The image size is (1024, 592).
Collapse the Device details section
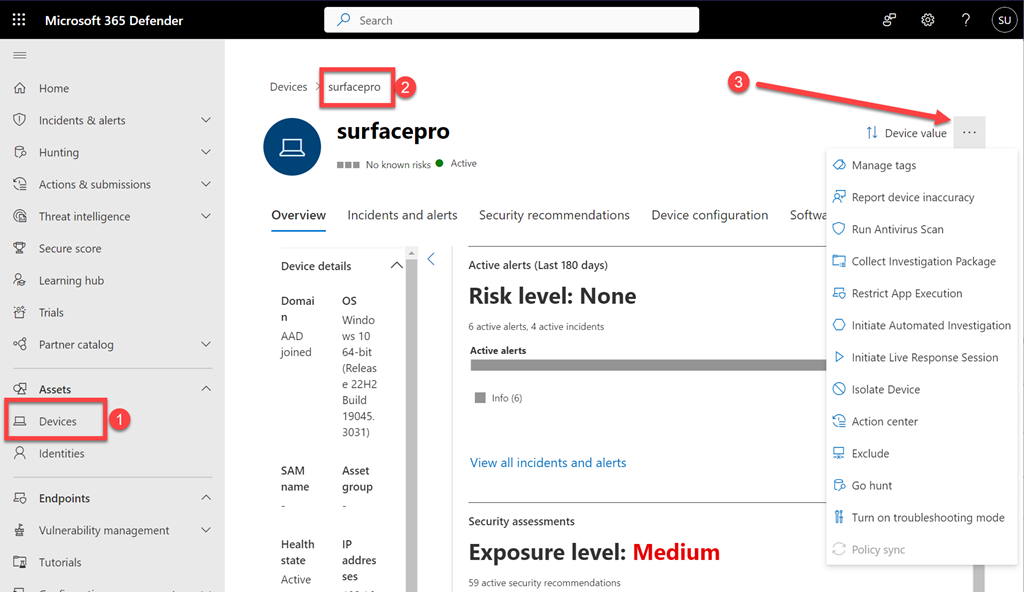396,266
